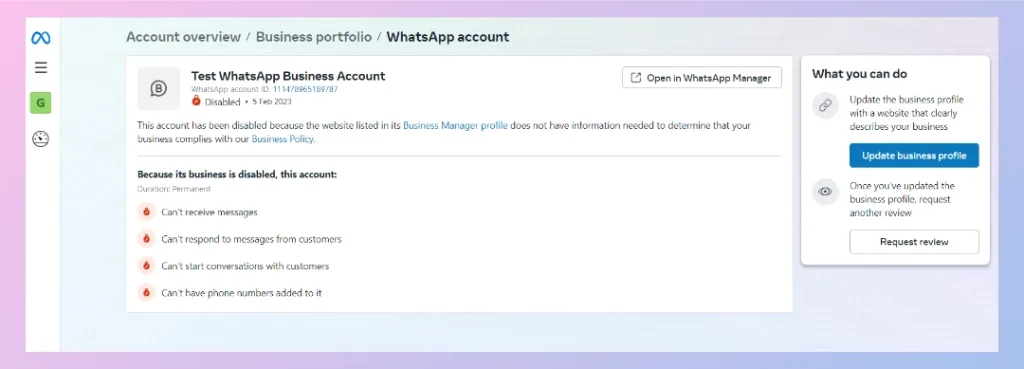Click the external-link icon in Open in WhatsApp Manager
The height and width of the screenshot is (369, 1024).
pyautogui.click(x=635, y=78)
